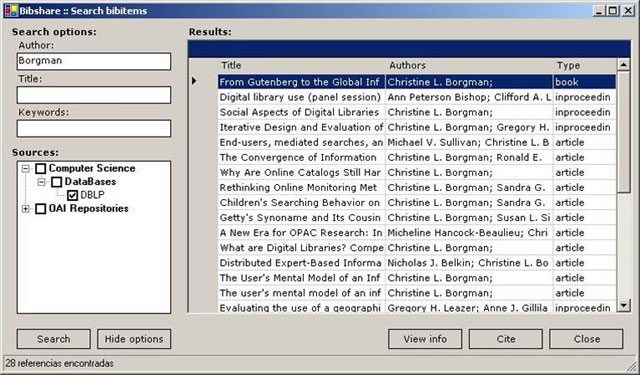The image size is (640, 375).
Task: Collapse the DataBases tree node
Action: [x=41, y=182]
